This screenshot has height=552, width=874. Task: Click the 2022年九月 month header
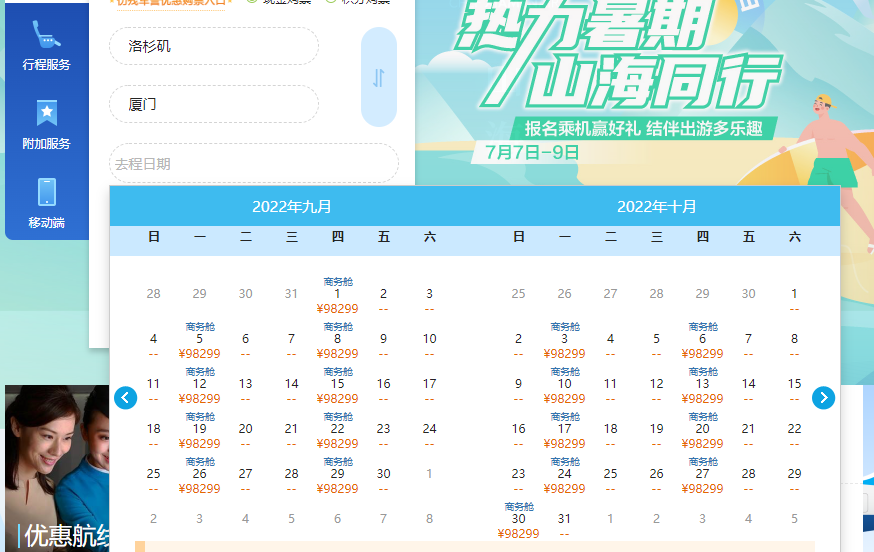[292, 207]
